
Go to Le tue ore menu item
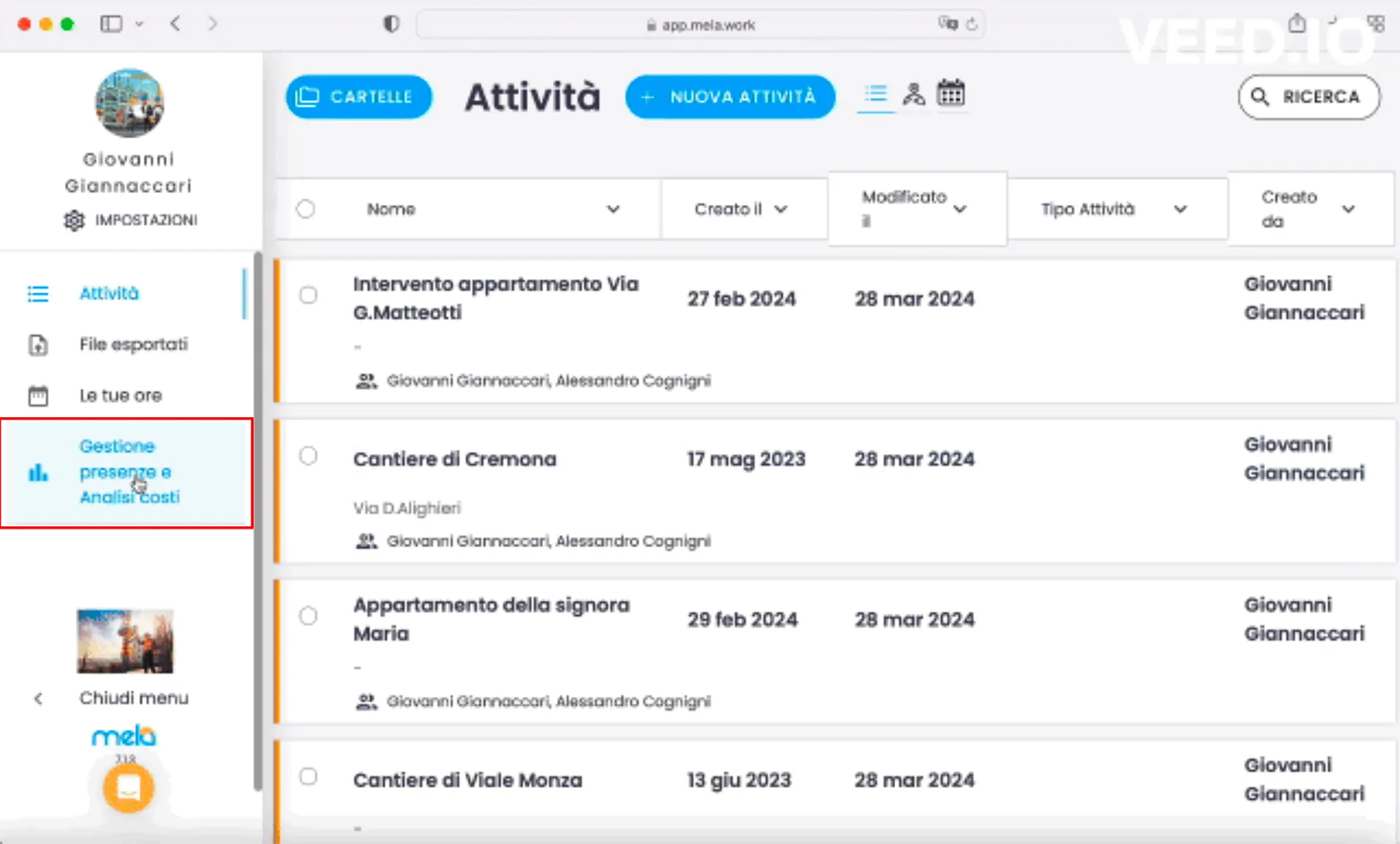coord(120,396)
